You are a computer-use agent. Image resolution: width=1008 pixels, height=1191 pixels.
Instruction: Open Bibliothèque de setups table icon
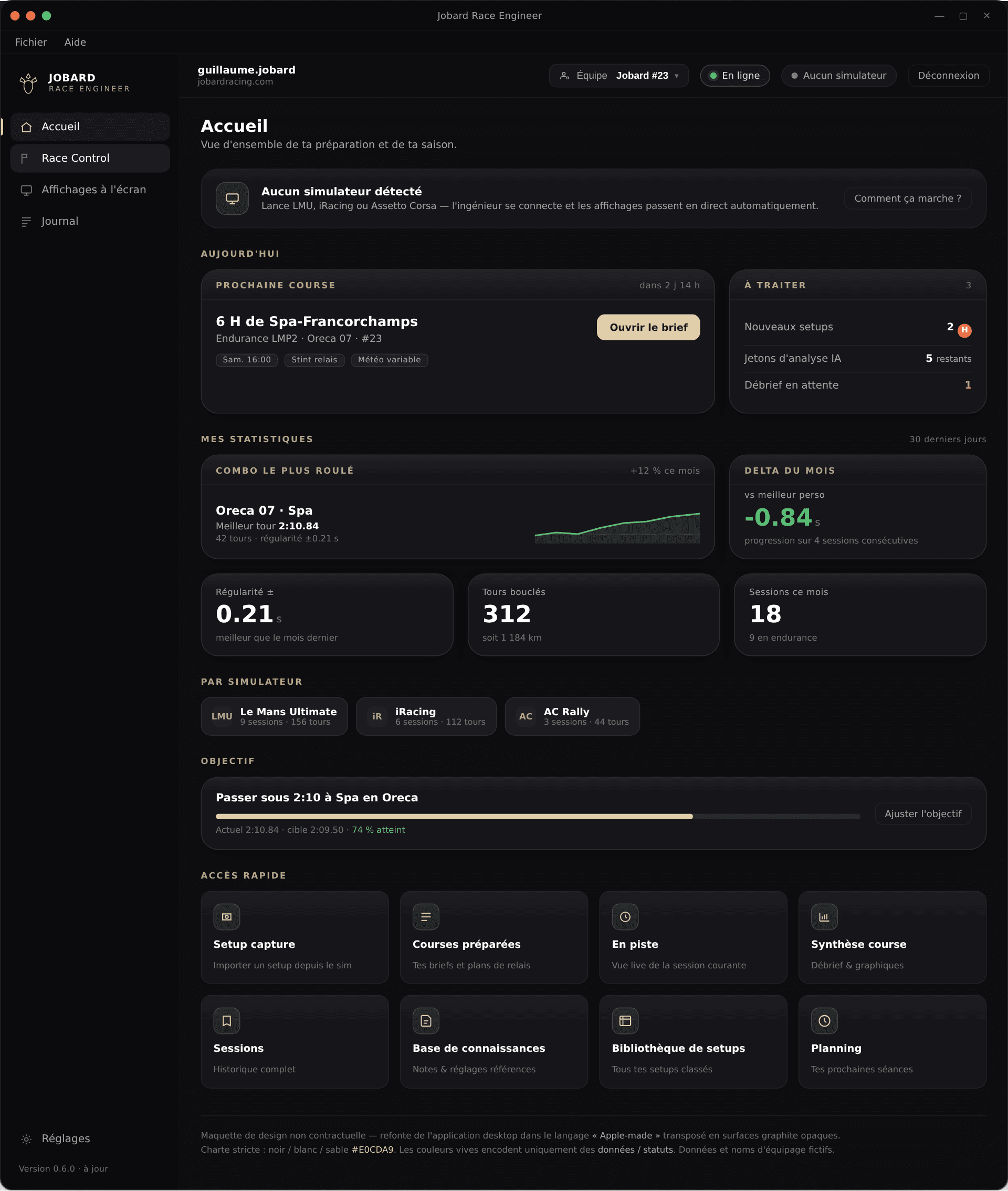pos(625,1021)
